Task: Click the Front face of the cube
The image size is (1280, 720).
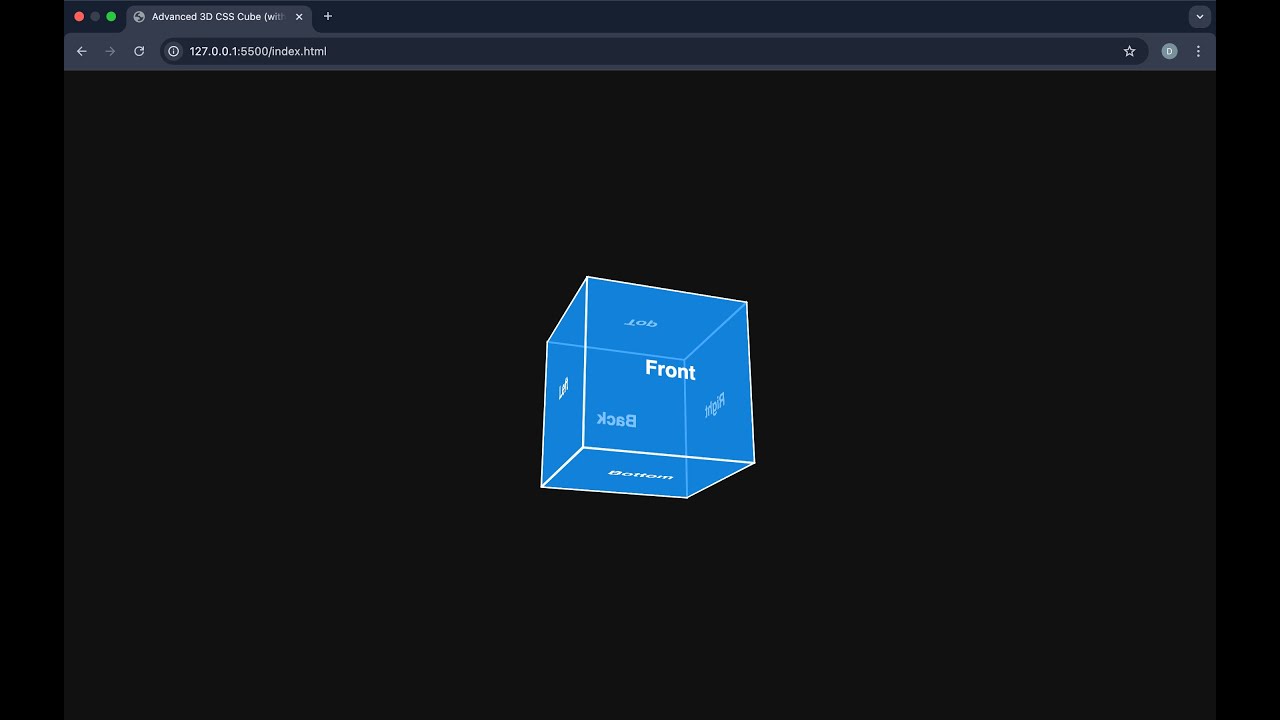Action: [x=670, y=370]
